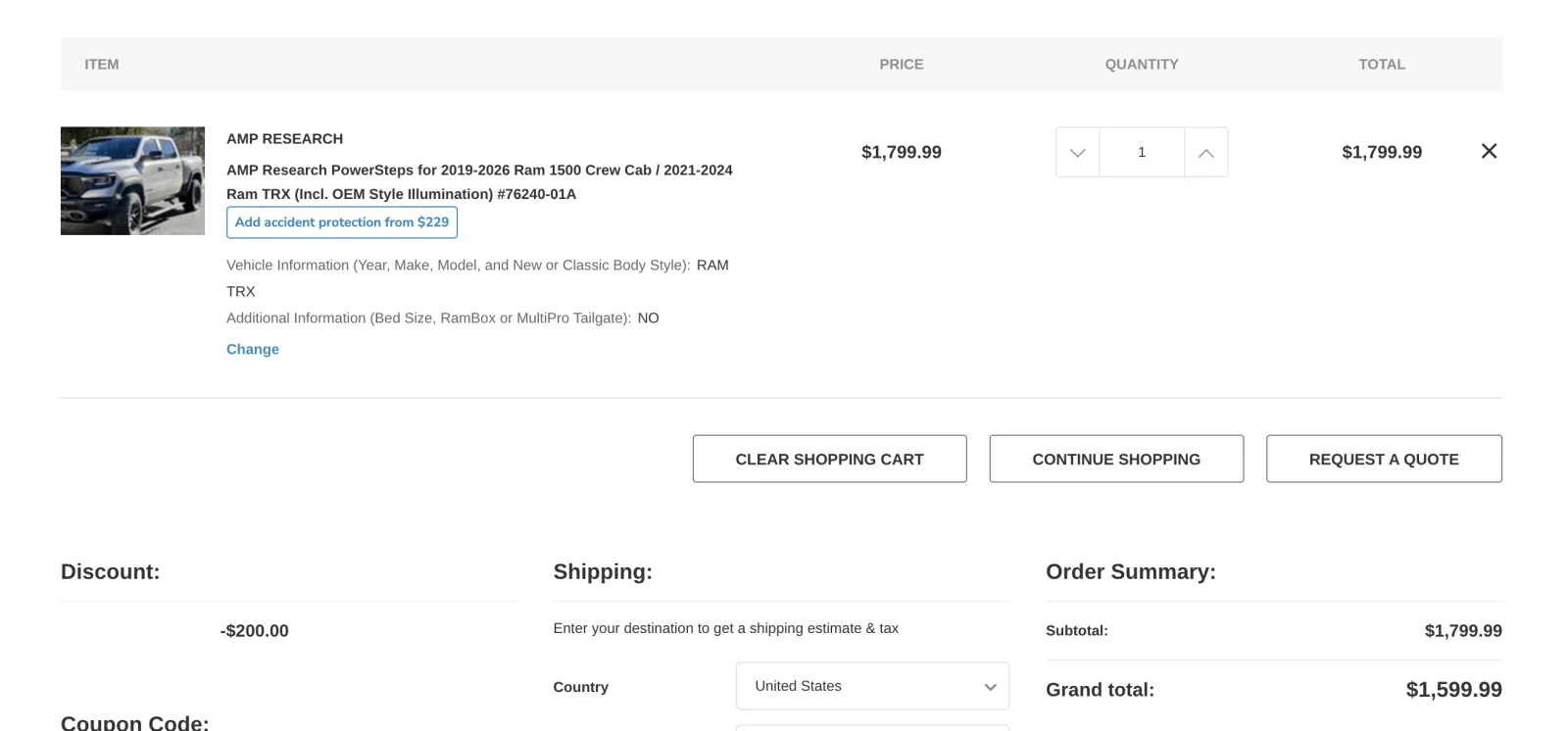Image resolution: width=1568 pixels, height=731 pixels.
Task: Click the PRICE column header
Action: point(902,64)
